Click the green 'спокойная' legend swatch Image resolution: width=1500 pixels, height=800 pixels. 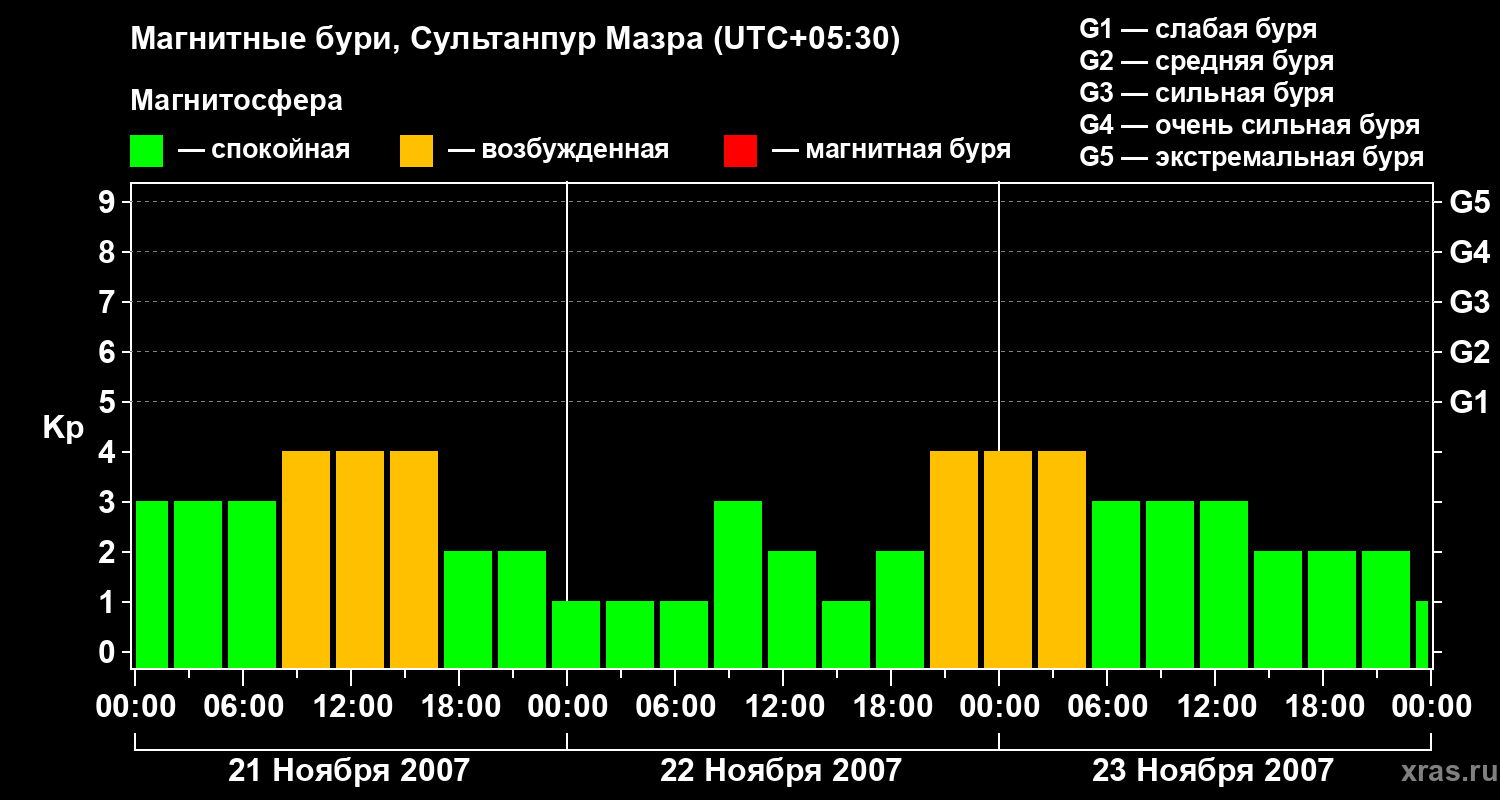pos(147,150)
